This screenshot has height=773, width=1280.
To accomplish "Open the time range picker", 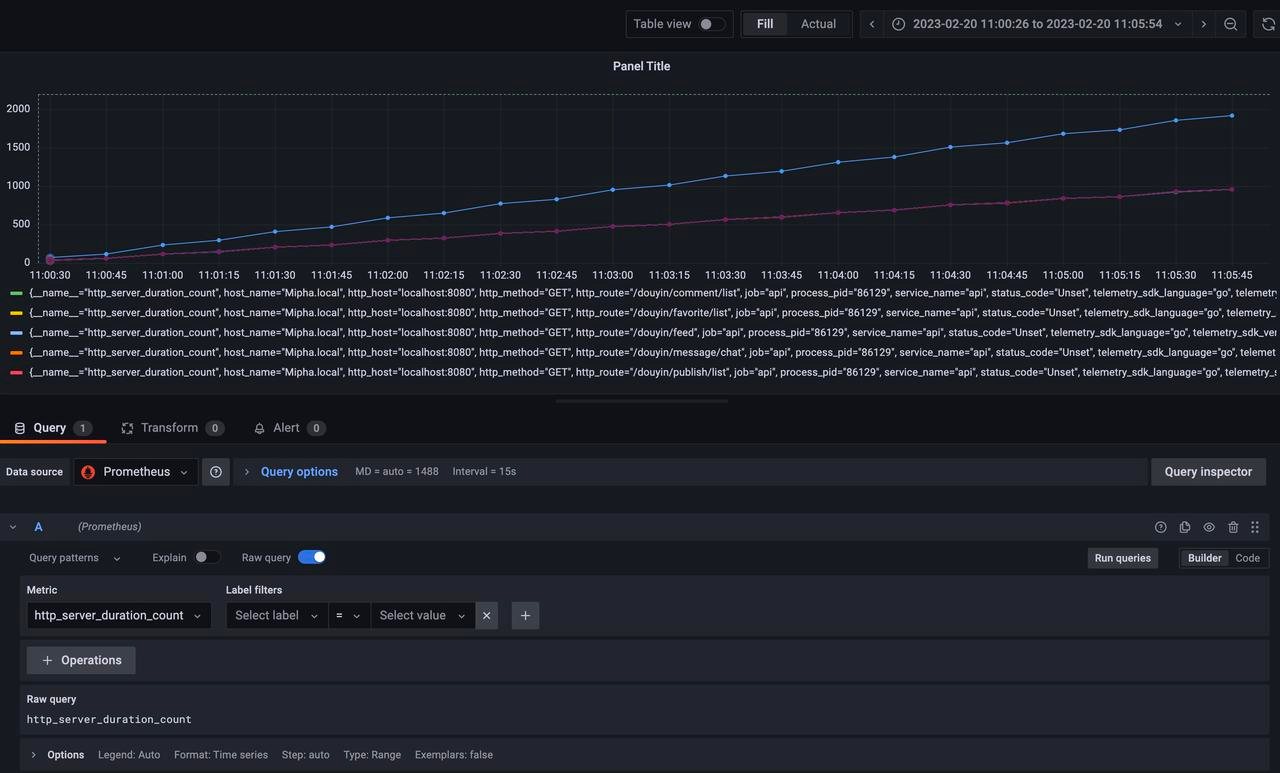I will pyautogui.click(x=1037, y=24).
